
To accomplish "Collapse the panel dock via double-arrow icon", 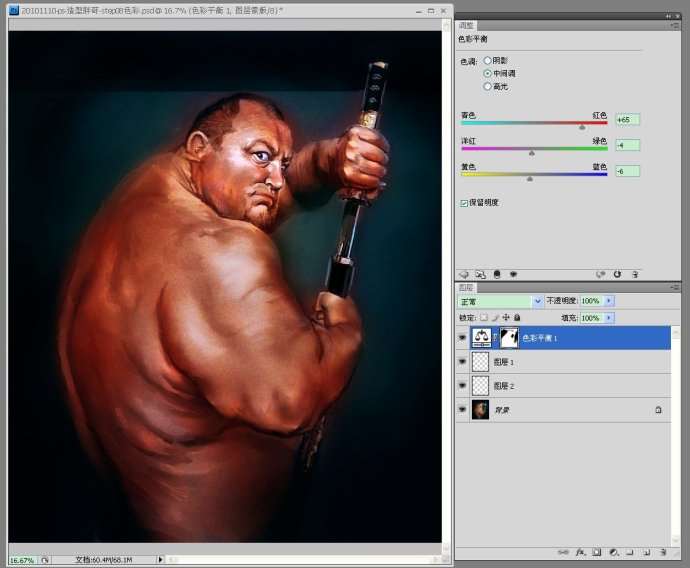I will pos(668,16).
